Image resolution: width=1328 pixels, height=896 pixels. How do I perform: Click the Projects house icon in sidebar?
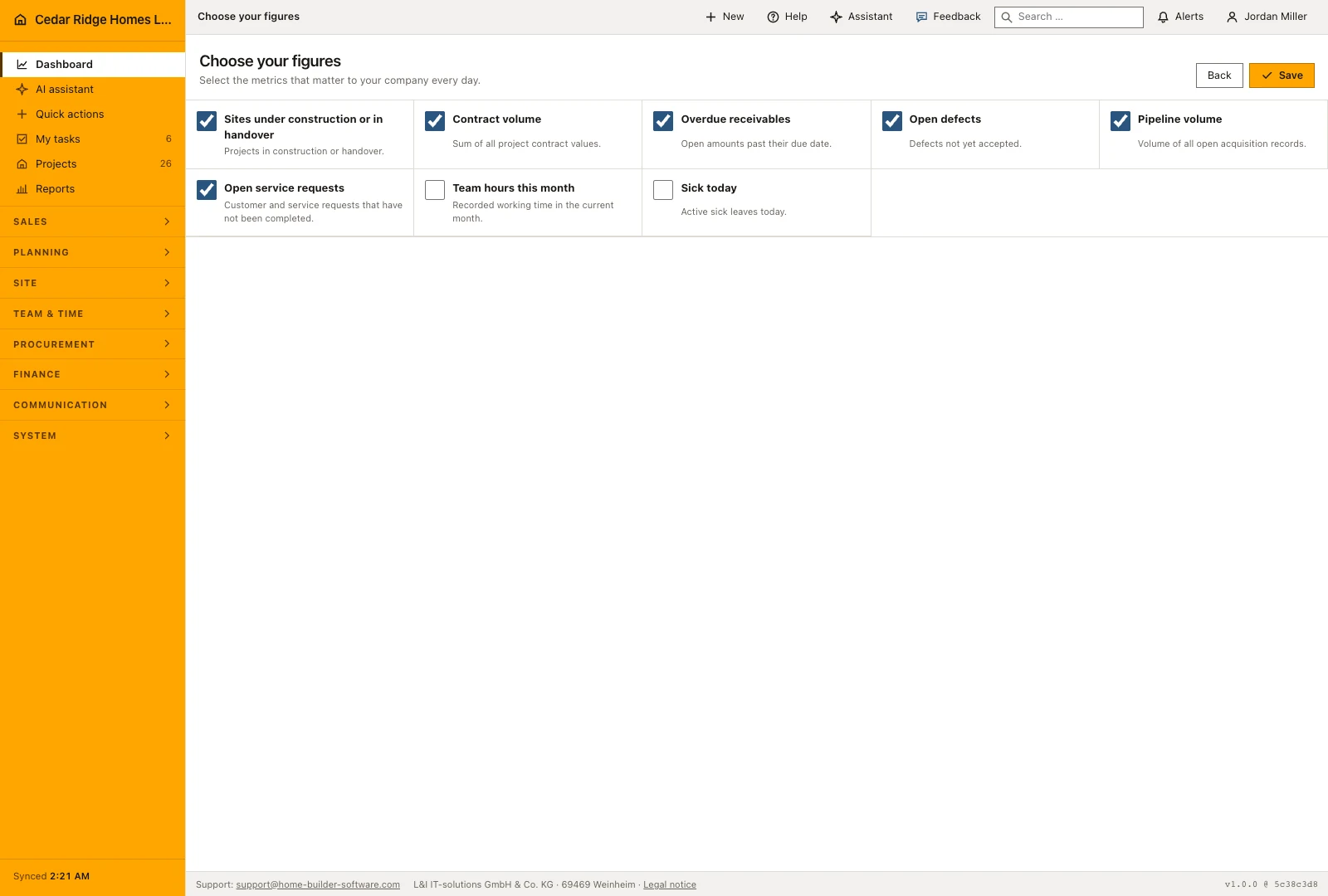(22, 164)
